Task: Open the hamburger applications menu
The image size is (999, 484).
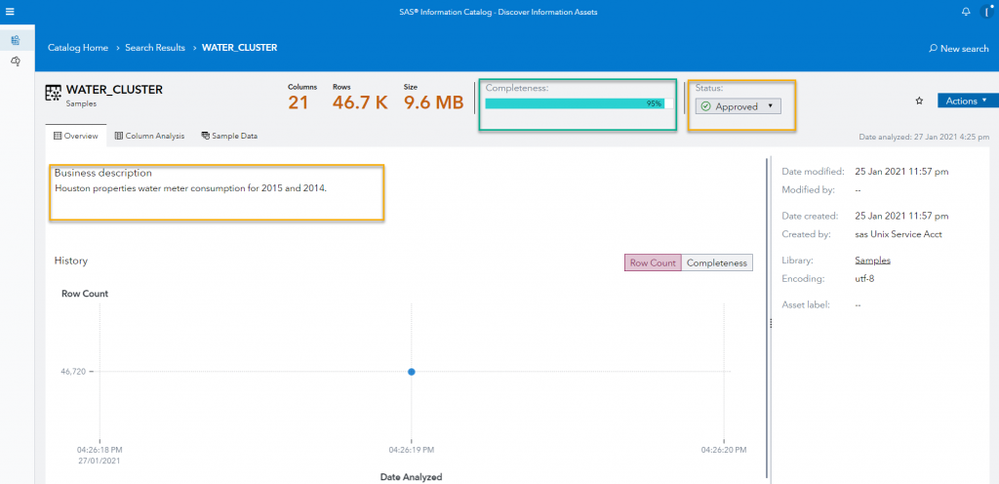Action: click(10, 12)
